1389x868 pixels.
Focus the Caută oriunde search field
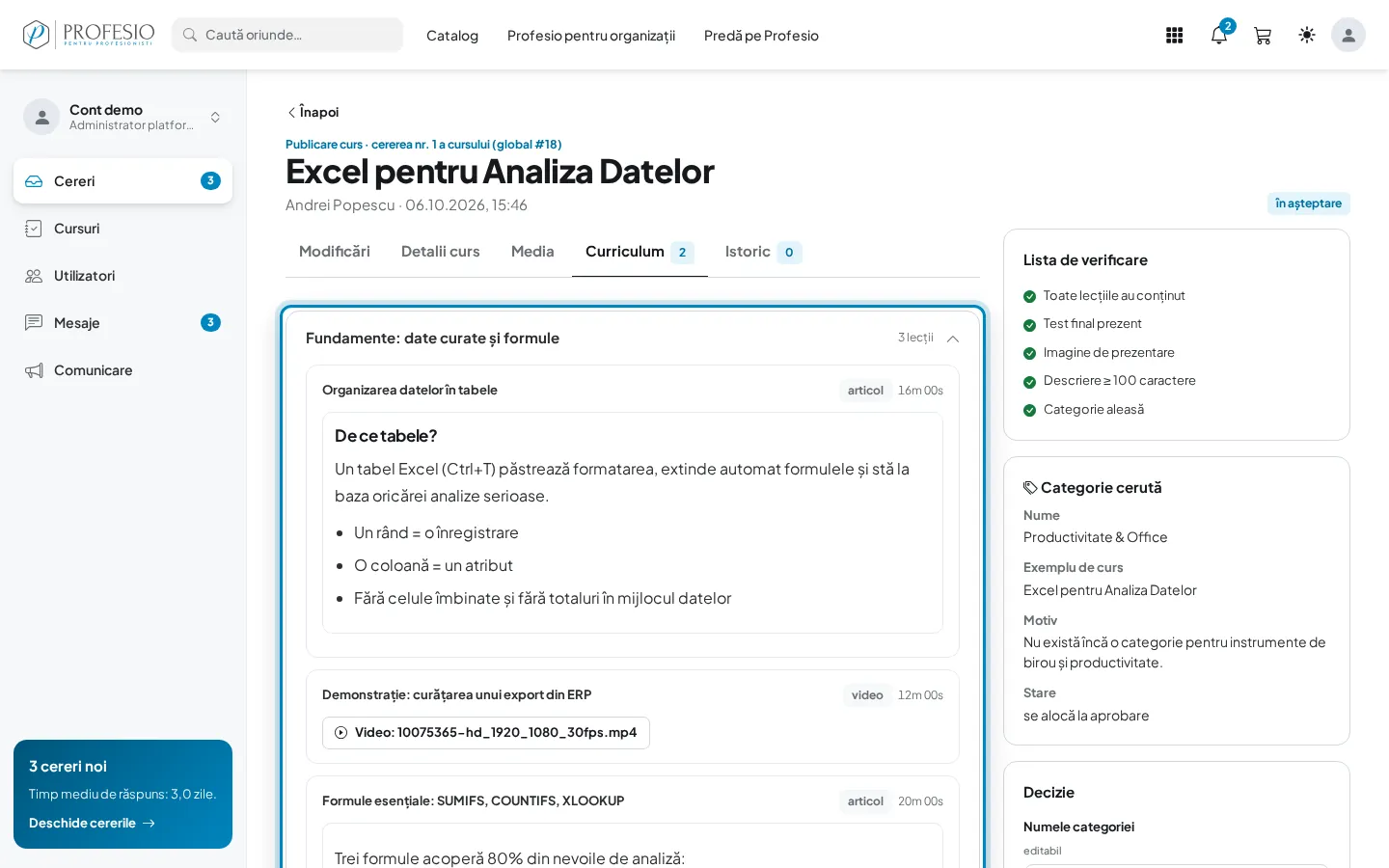tap(287, 35)
